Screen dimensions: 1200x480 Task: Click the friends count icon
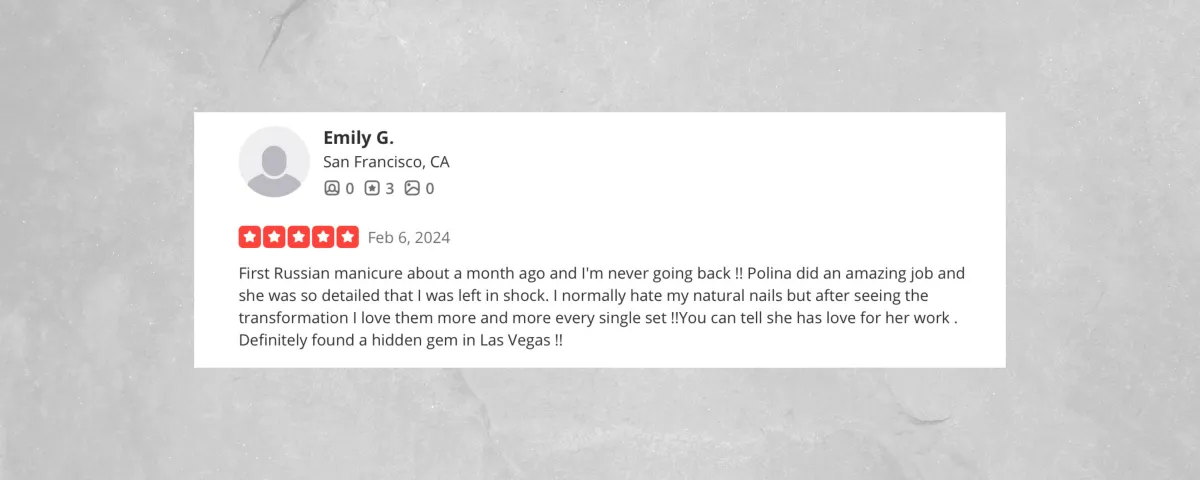332,188
